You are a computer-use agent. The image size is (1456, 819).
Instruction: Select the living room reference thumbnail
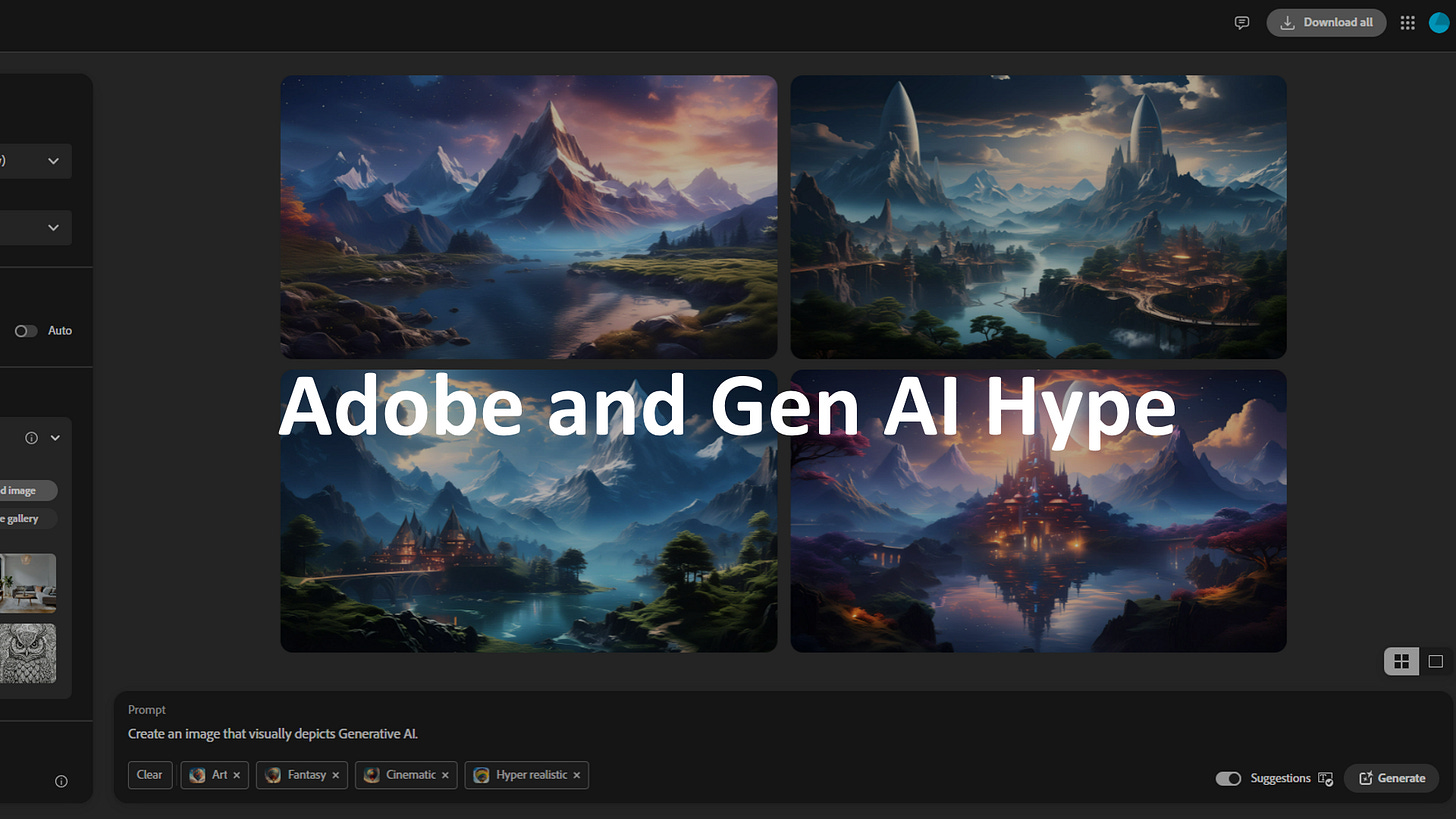[28, 583]
